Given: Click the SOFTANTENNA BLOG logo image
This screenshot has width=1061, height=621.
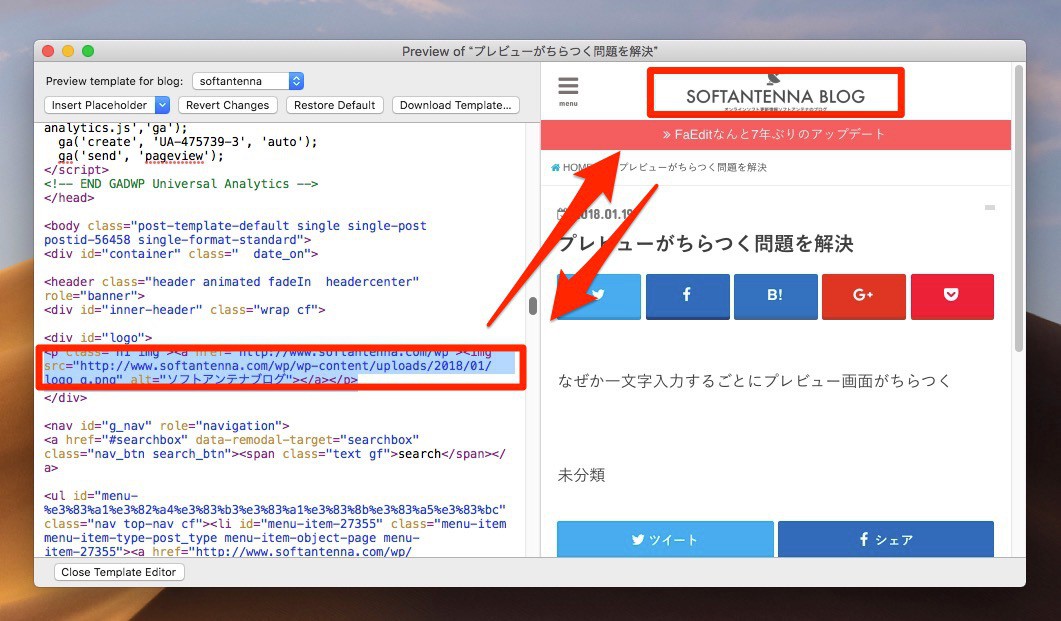Looking at the screenshot, I should (x=775, y=93).
